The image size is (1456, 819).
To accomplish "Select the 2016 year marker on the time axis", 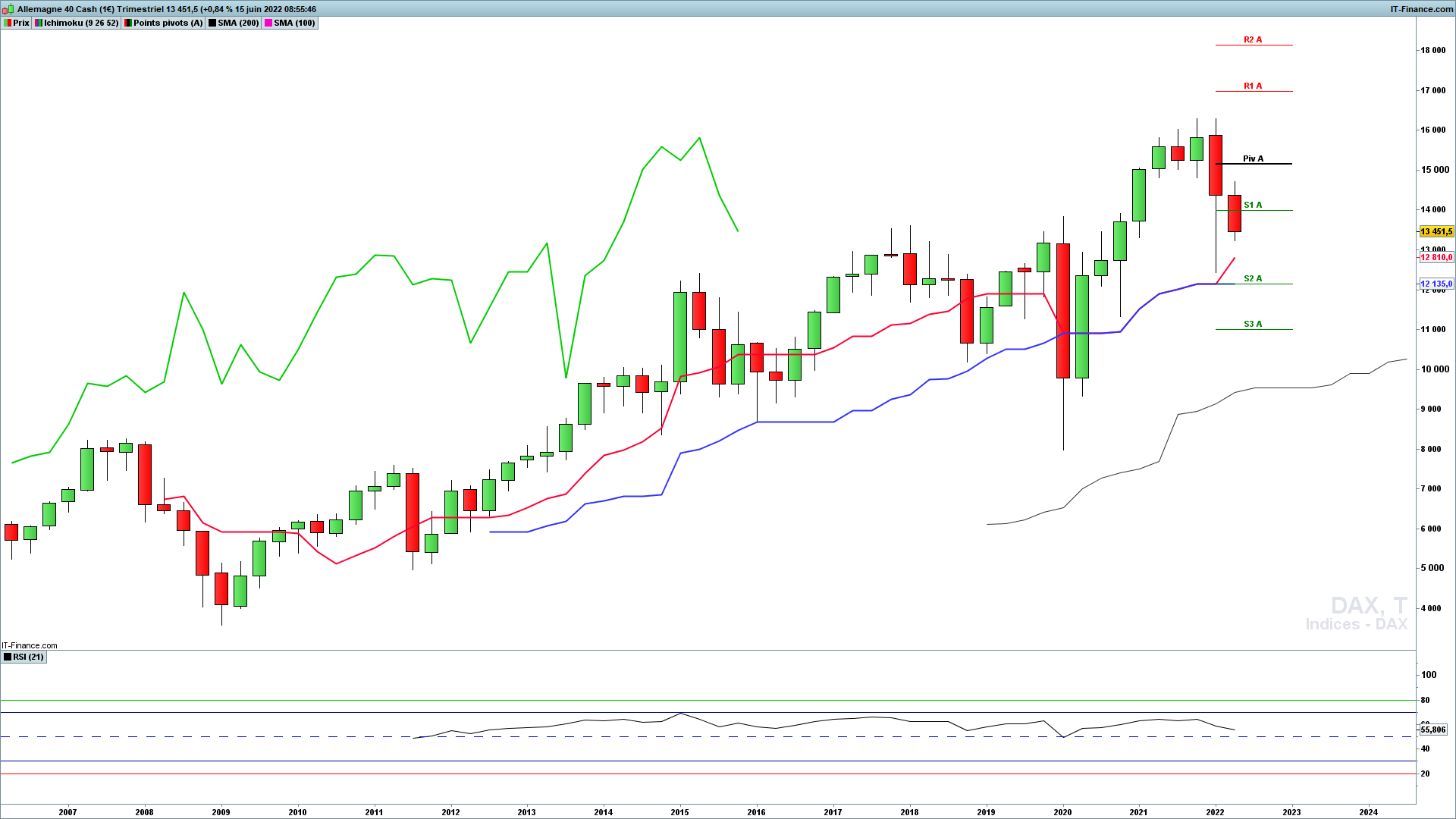I will click(x=756, y=812).
